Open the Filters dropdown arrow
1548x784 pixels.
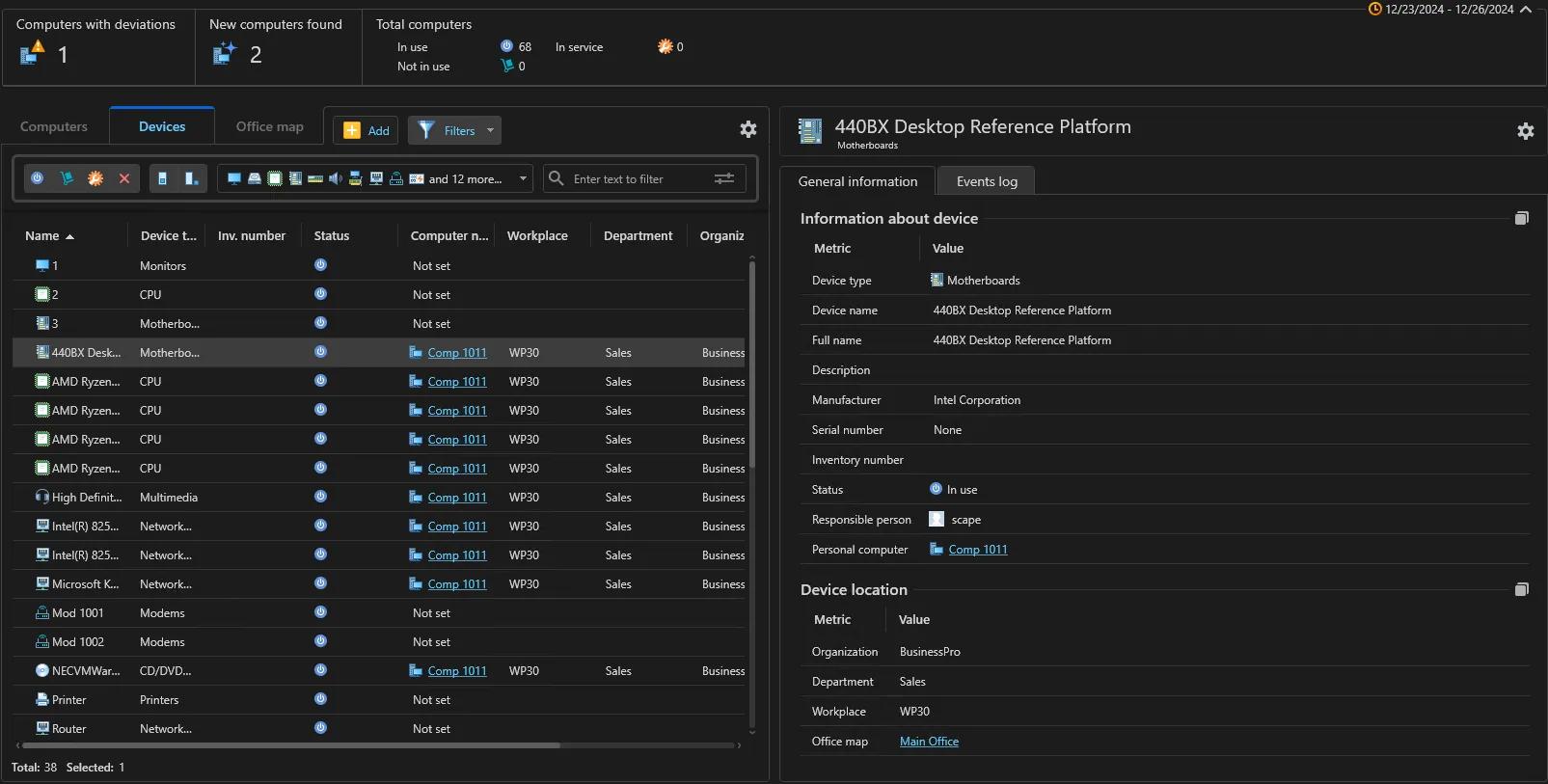click(x=490, y=130)
